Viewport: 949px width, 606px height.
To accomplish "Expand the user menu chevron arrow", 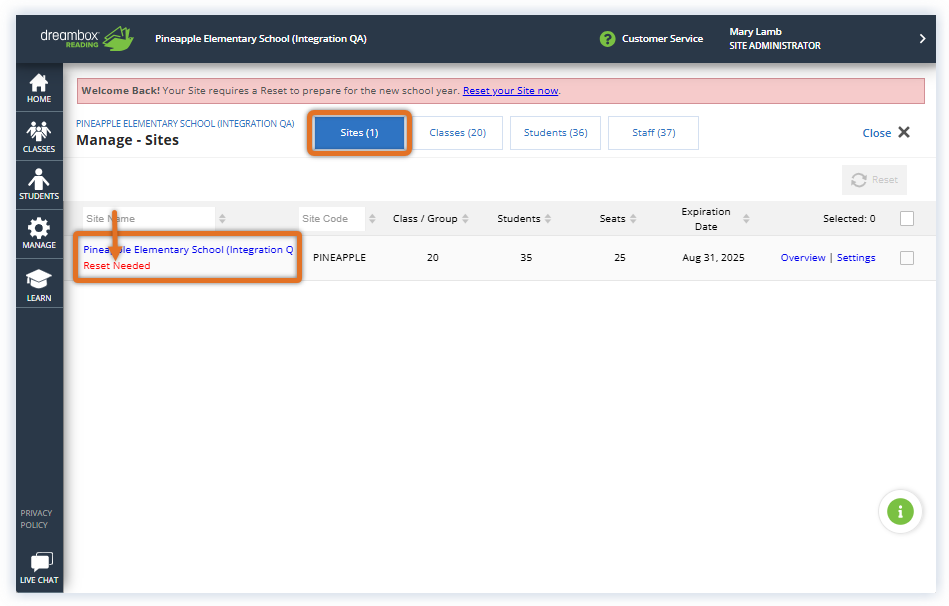I will click(x=922, y=39).
